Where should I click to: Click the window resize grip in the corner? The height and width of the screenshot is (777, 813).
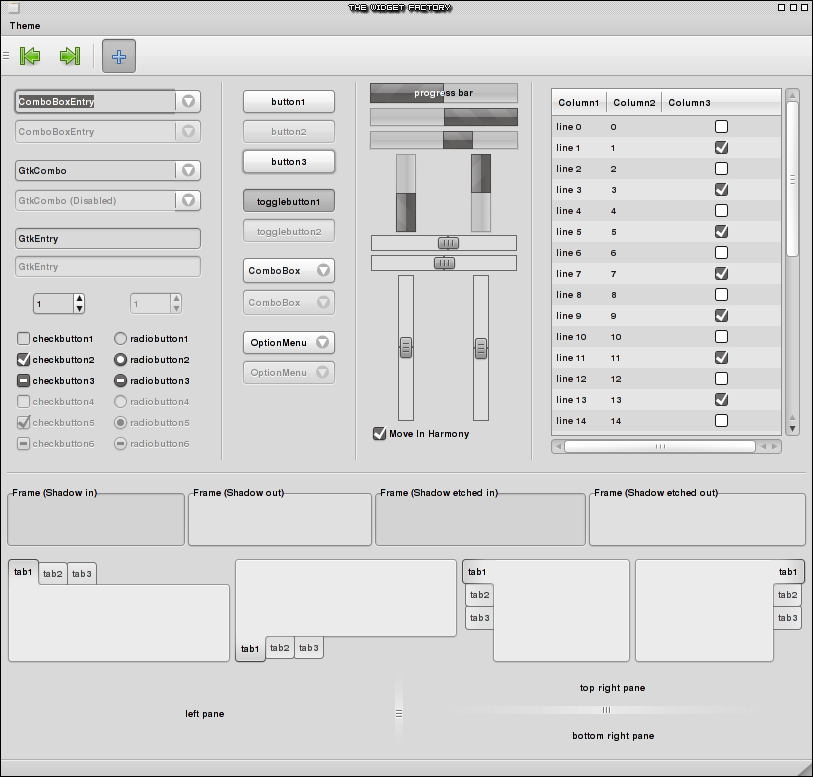[805, 769]
